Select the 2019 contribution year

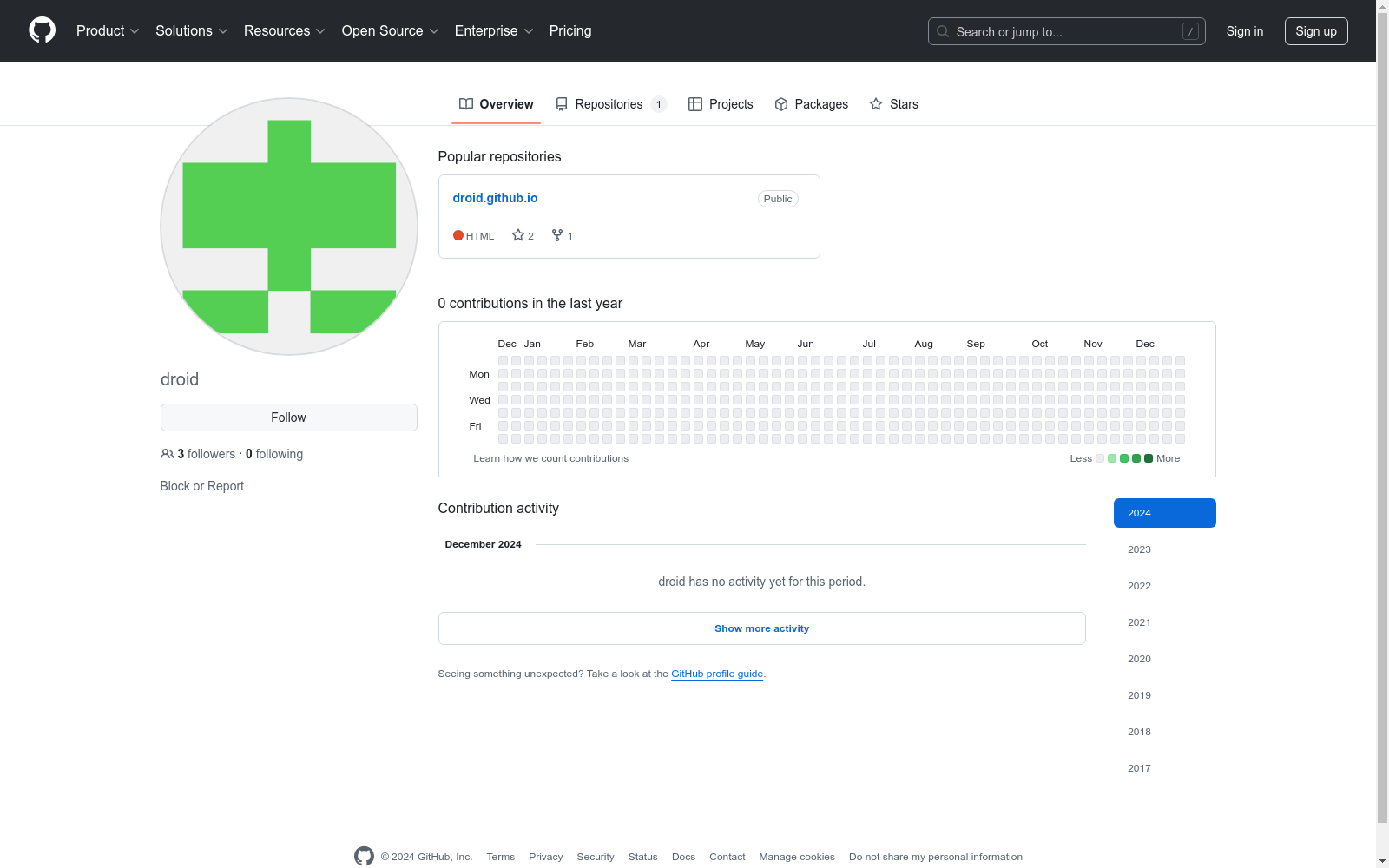point(1165,695)
